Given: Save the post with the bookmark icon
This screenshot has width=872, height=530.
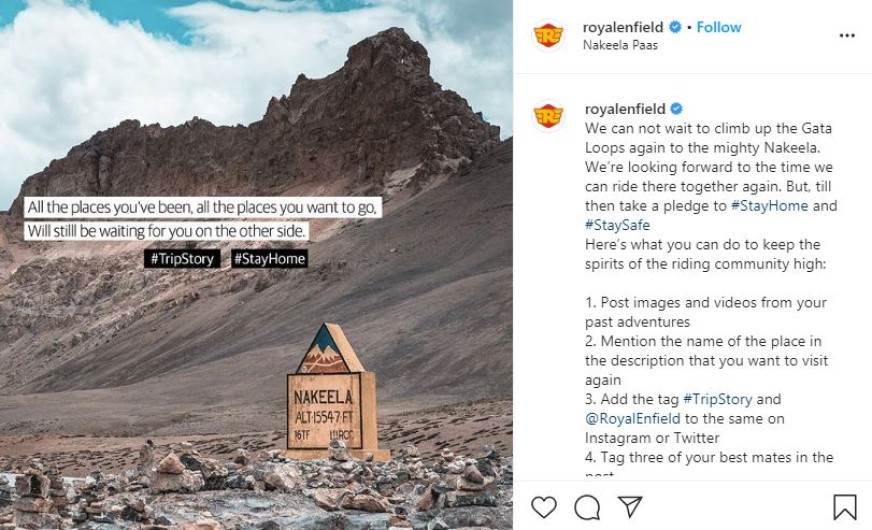Looking at the screenshot, I should (845, 507).
